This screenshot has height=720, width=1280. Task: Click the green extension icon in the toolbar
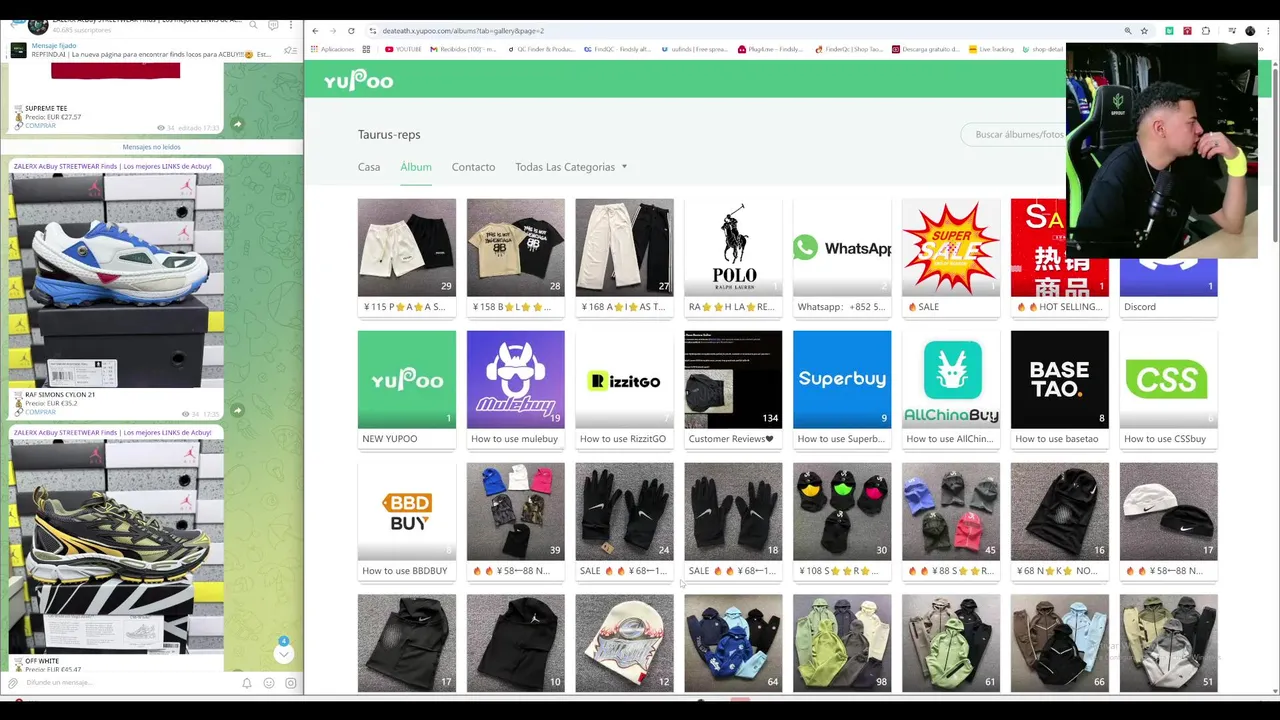1169,31
